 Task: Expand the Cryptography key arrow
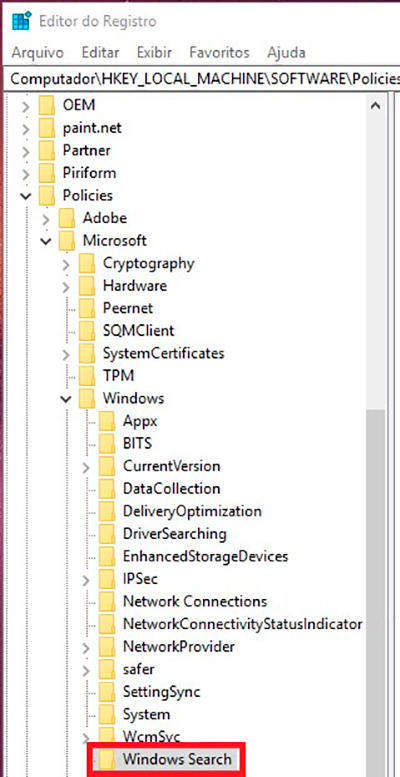point(66,264)
